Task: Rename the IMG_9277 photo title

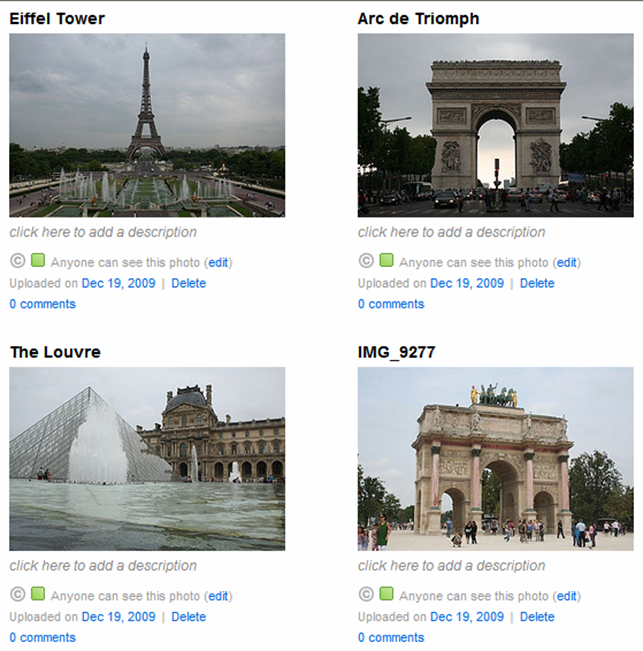Action: (396, 352)
